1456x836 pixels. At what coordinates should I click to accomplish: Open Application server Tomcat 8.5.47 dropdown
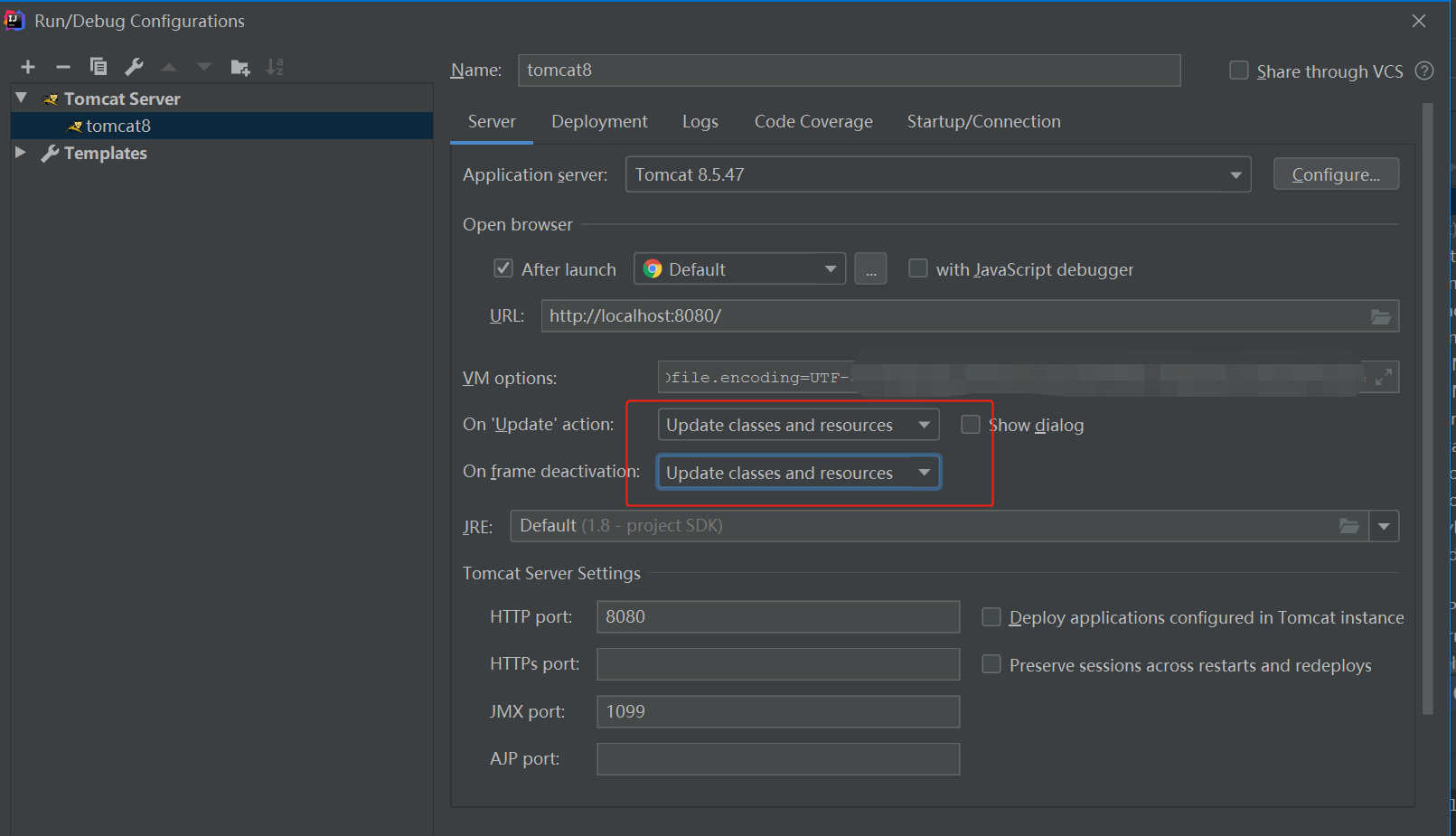(938, 174)
